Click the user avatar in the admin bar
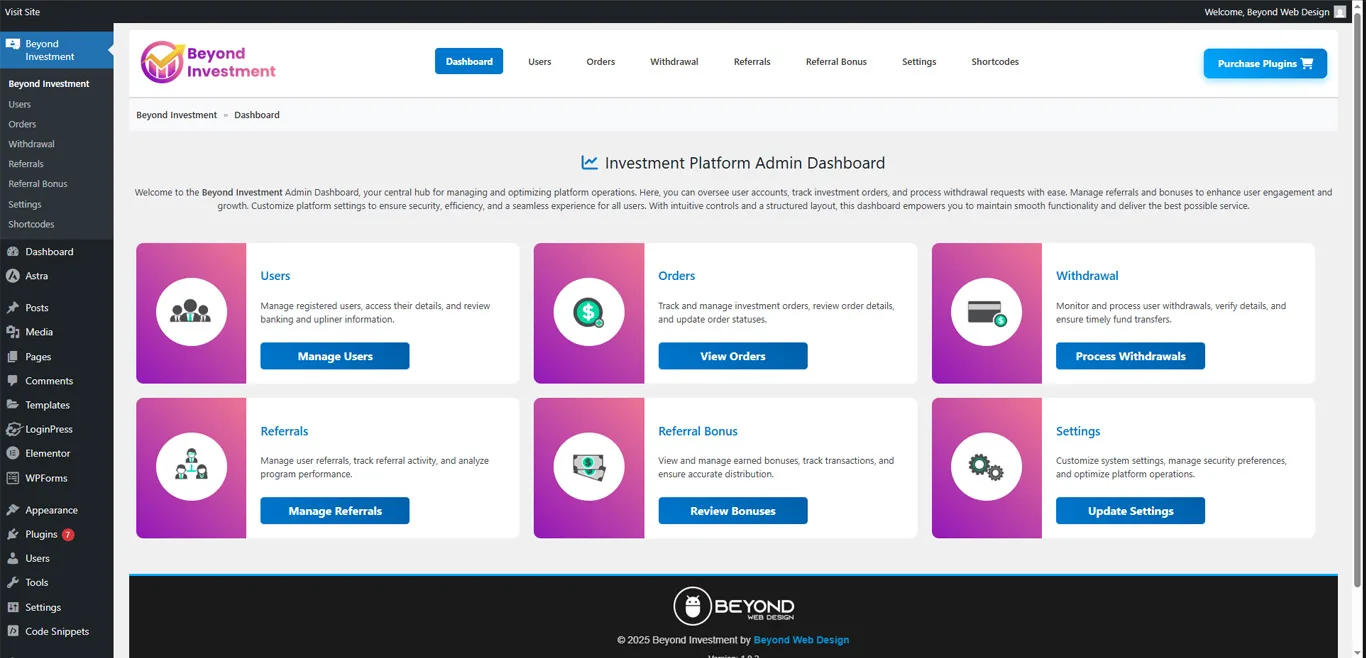This screenshot has height=658, width=1366. point(1340,12)
